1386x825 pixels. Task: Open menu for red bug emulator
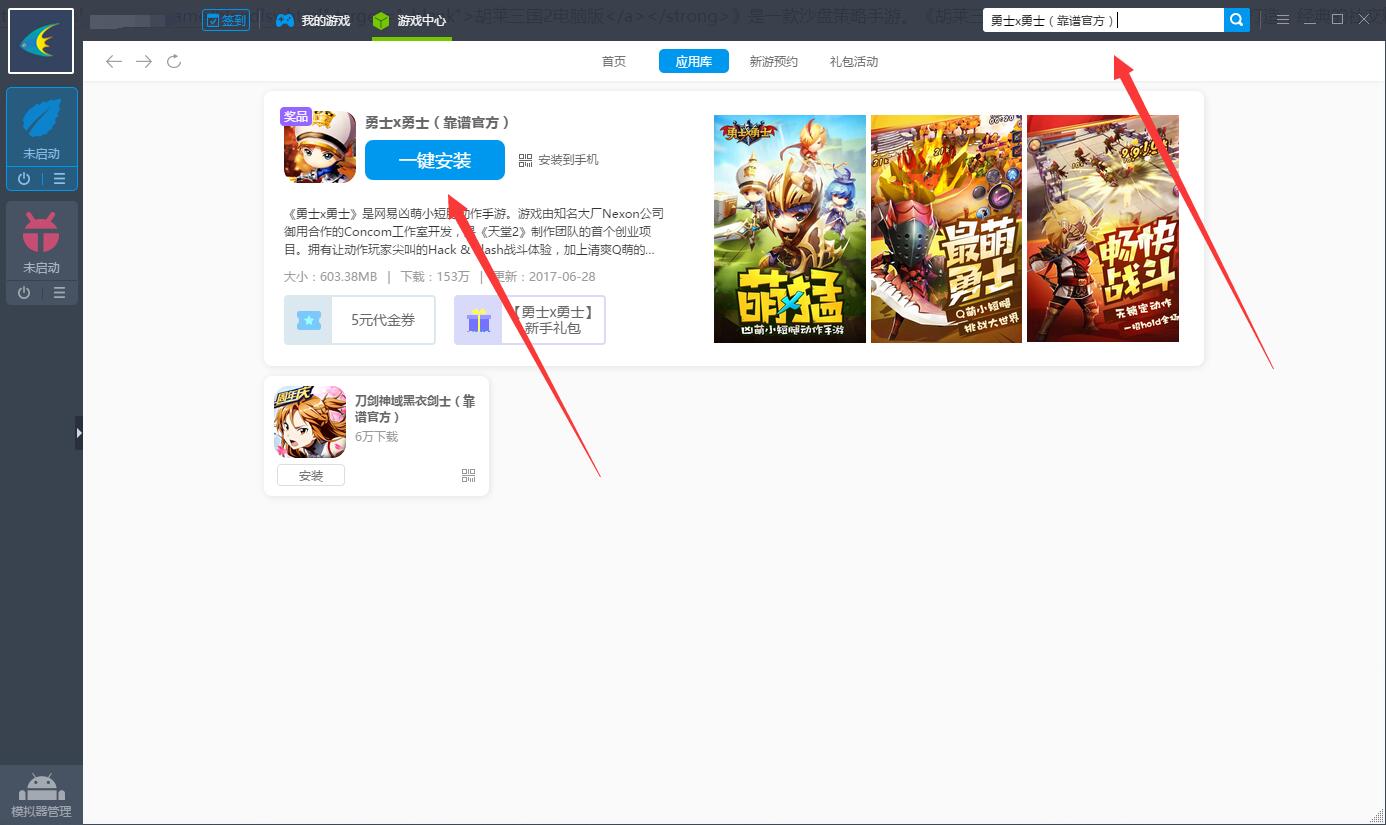tap(59, 293)
